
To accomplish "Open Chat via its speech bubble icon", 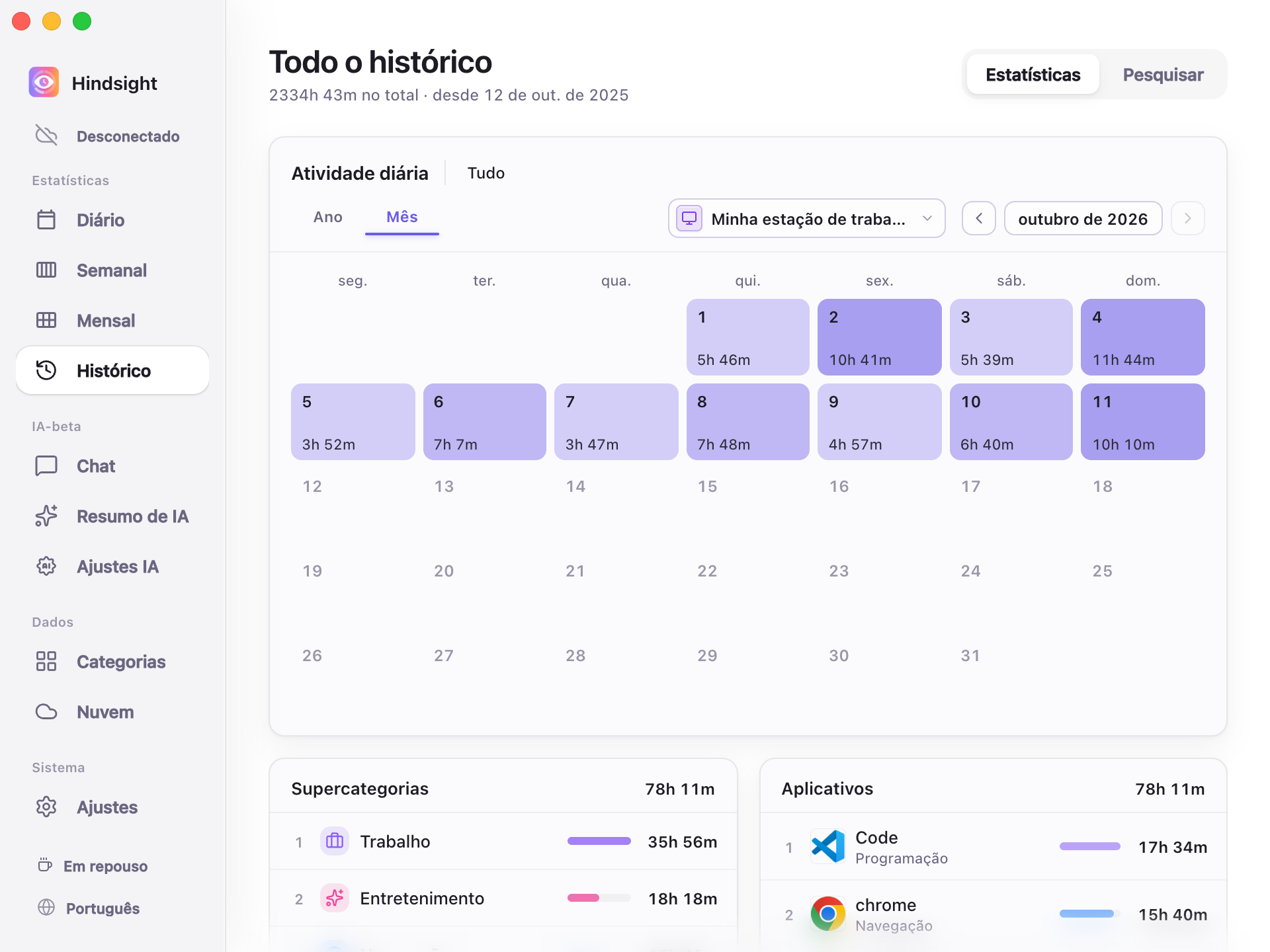I will (46, 465).
